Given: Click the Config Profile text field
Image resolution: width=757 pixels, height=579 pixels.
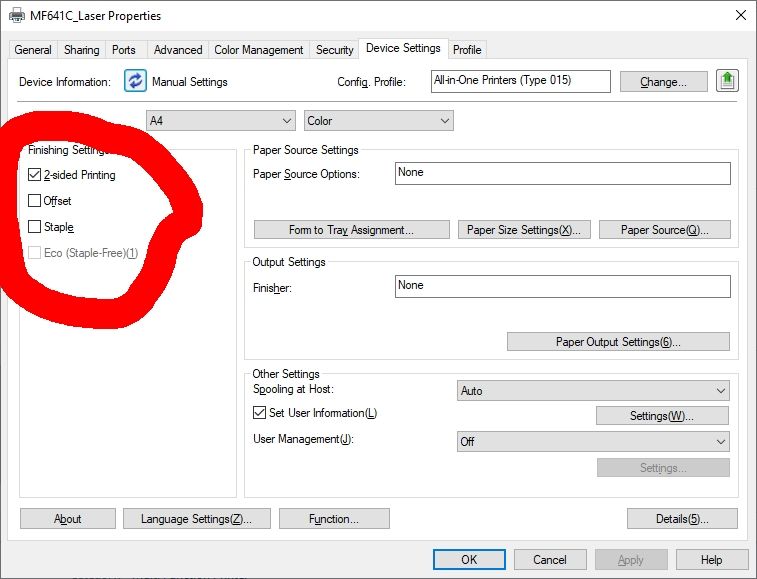Looking at the screenshot, I should tap(520, 81).
